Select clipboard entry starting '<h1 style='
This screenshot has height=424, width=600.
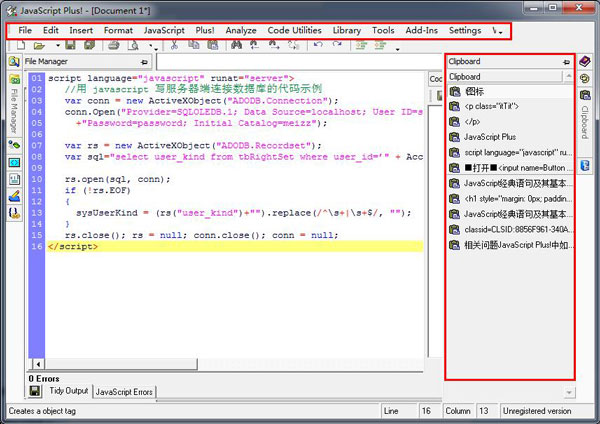point(509,199)
